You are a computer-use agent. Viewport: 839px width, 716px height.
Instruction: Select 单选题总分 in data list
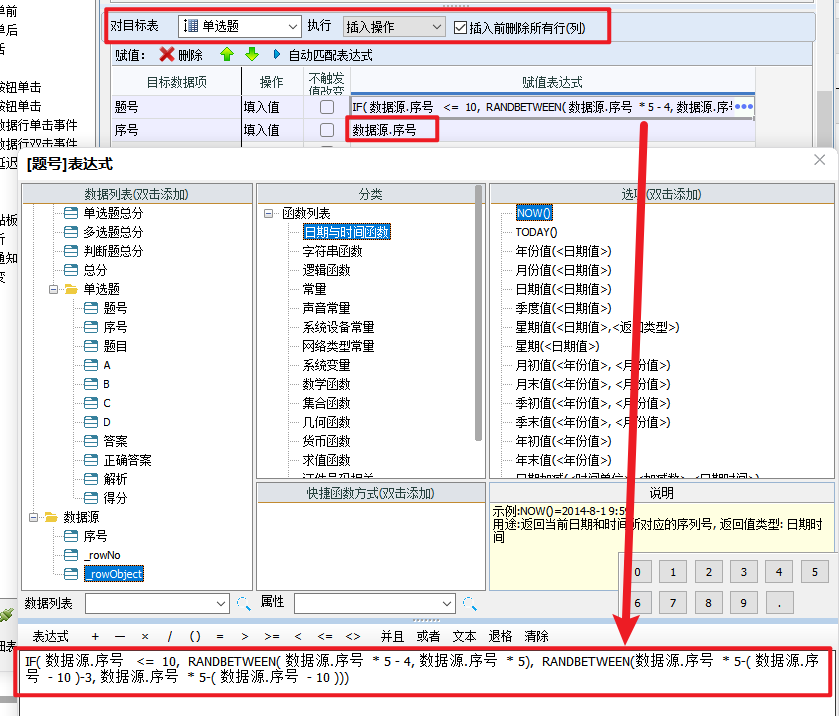tap(113, 214)
